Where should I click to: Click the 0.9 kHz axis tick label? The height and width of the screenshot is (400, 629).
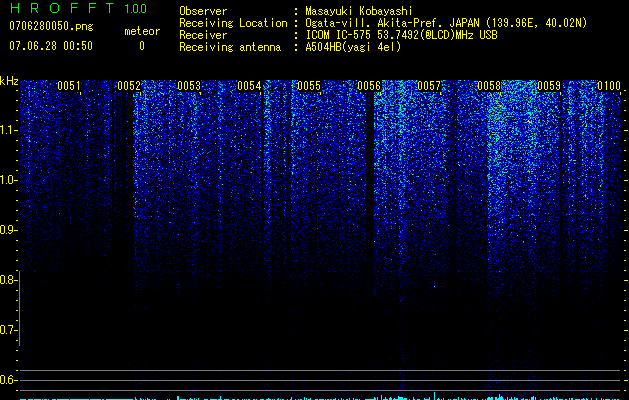8,230
